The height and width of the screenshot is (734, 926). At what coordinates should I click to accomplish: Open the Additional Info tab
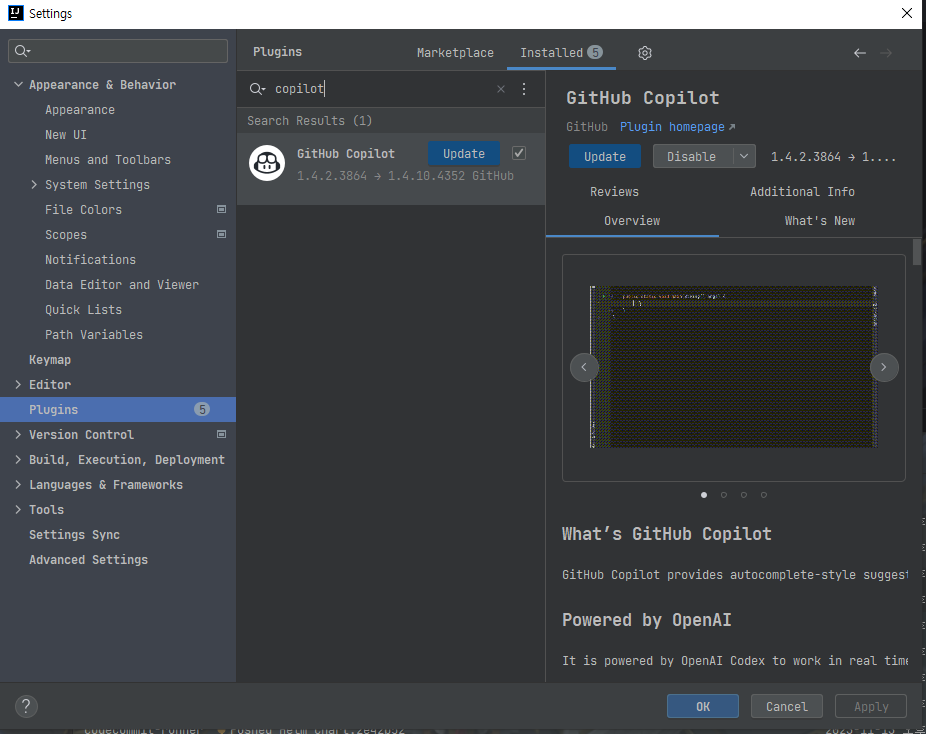tap(803, 192)
